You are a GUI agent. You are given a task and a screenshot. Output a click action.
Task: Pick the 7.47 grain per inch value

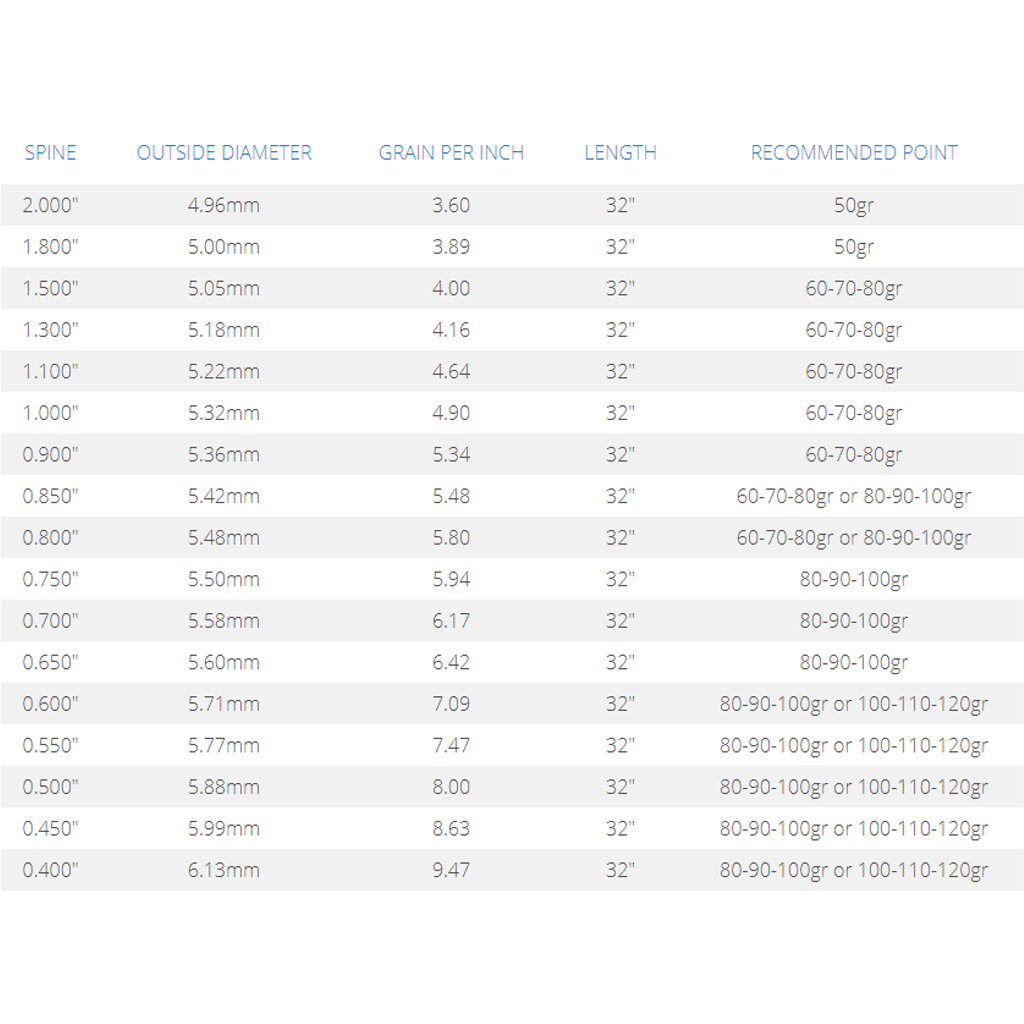coord(451,745)
